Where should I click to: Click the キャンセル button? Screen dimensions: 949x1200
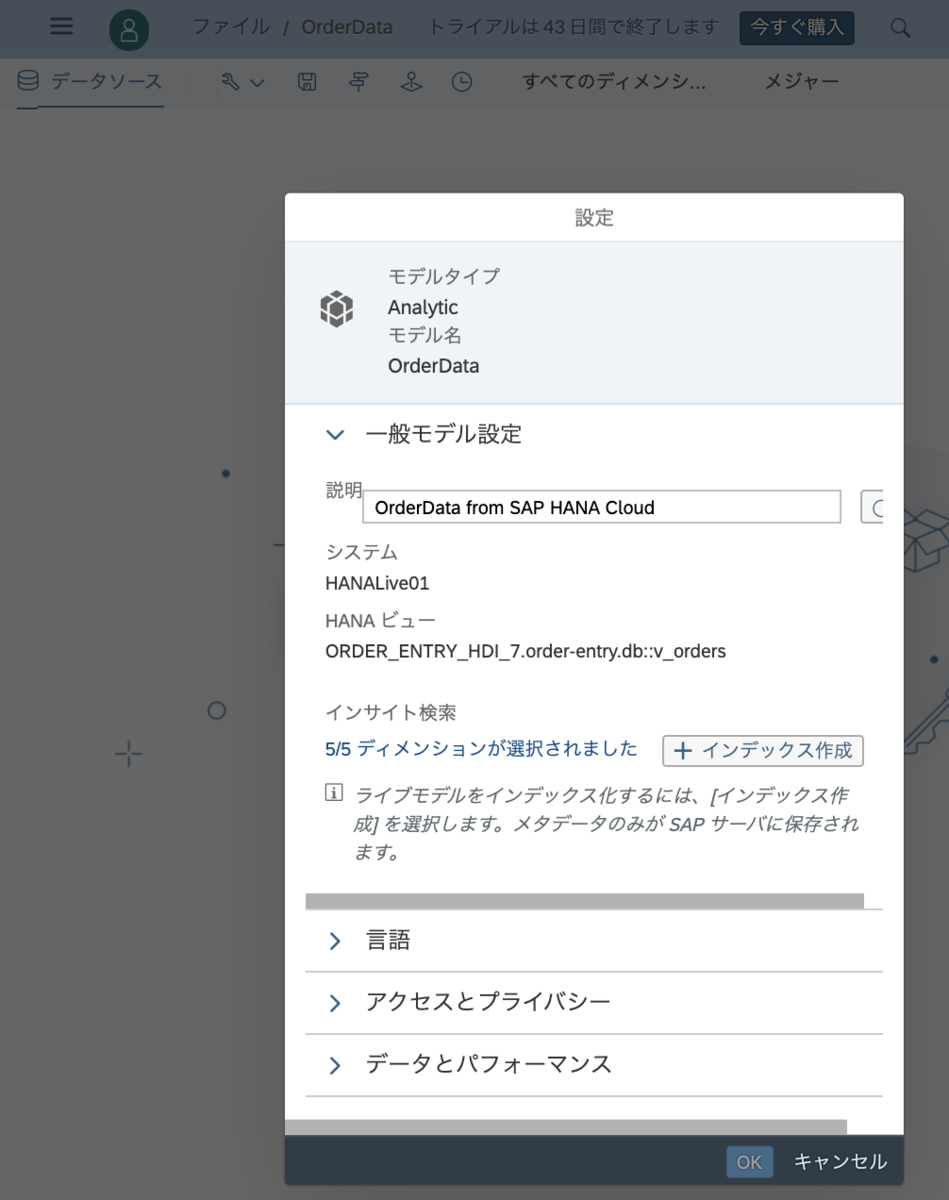tap(840, 1162)
